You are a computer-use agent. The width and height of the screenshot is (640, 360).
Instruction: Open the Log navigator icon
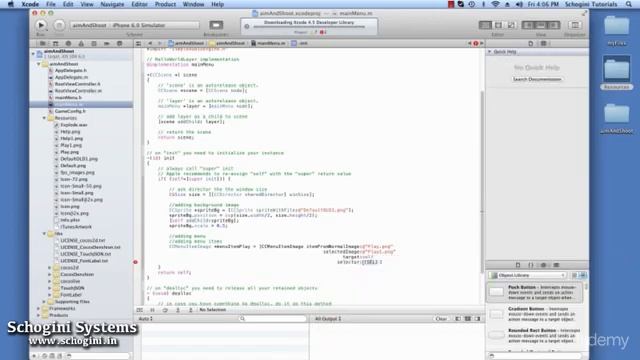pyautogui.click(x=120, y=43)
